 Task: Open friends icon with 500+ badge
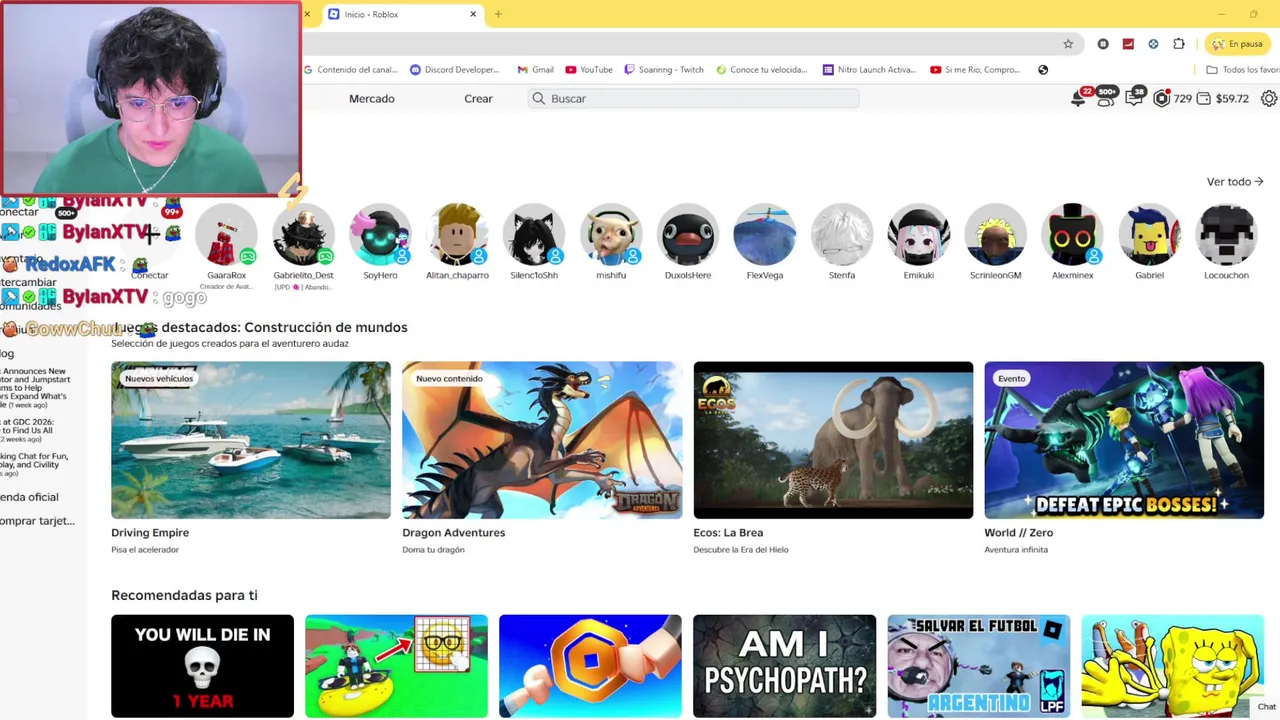pos(1106,98)
